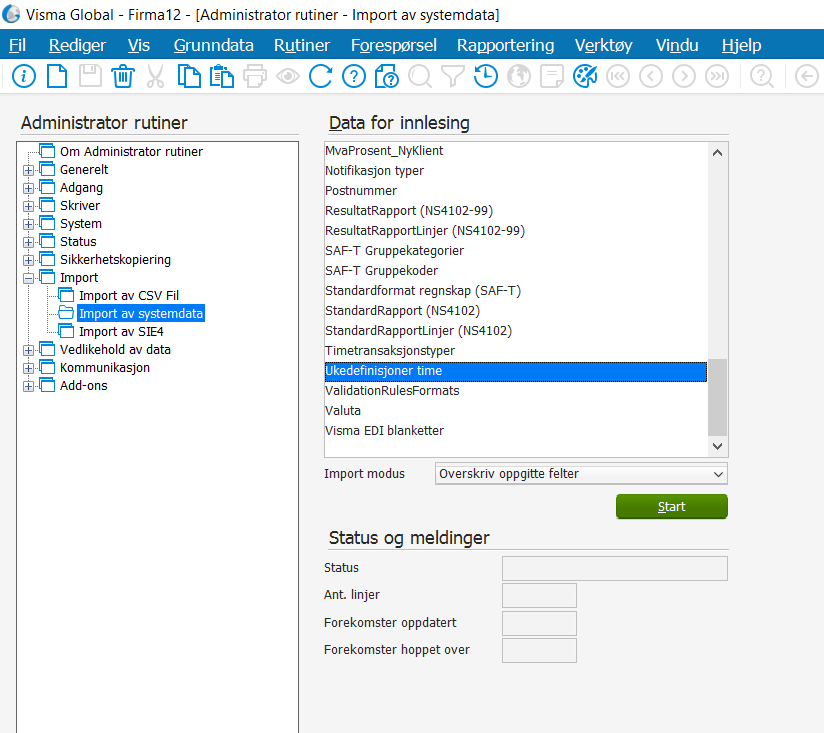This screenshot has height=733, width=824.
Task: Click the data list scroll up arrow
Action: 717,153
